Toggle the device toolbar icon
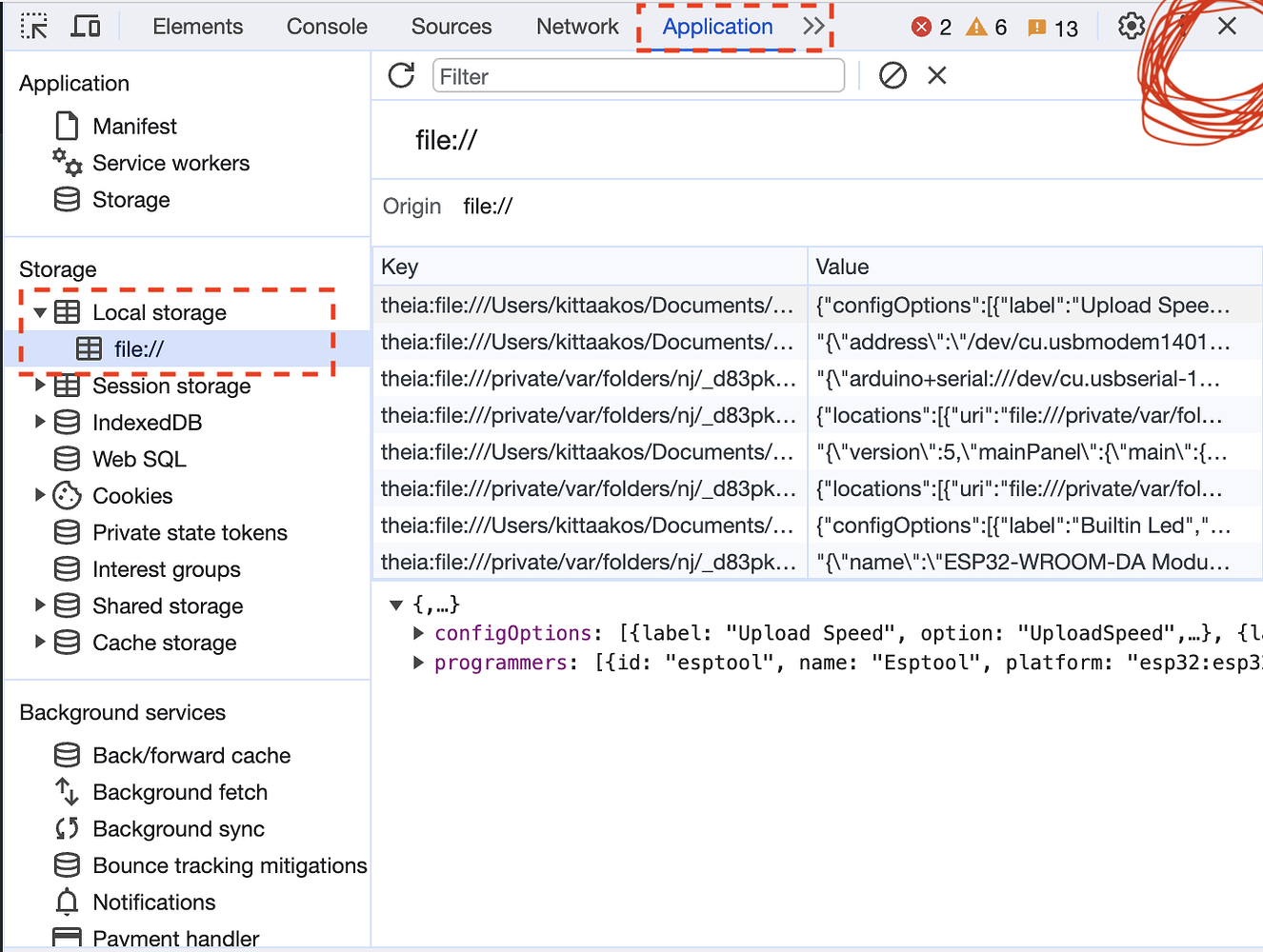The width and height of the screenshot is (1263, 952). pos(85,26)
